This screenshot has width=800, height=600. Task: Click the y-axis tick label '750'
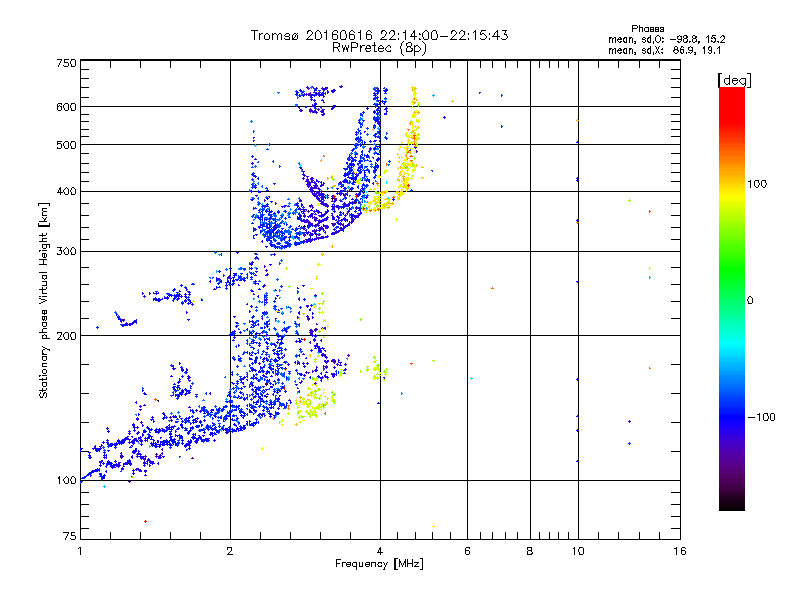coord(66,63)
